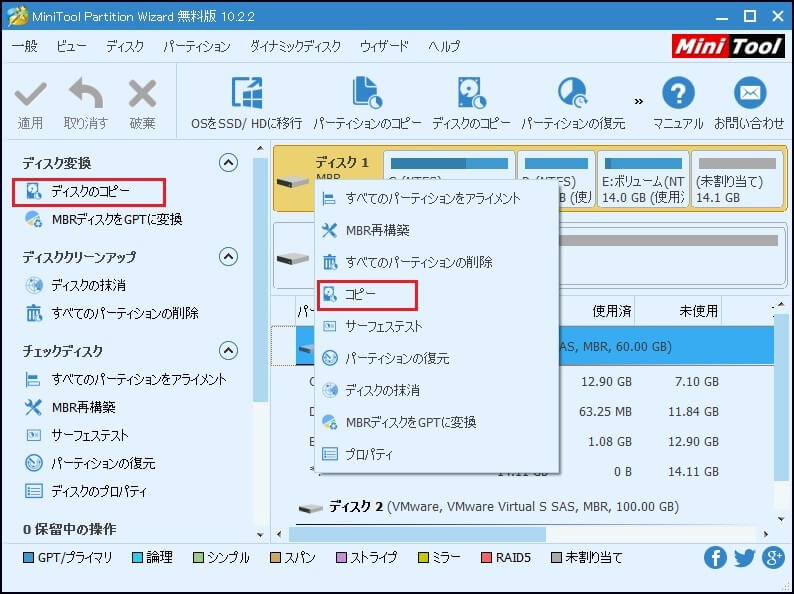Image resolution: width=794 pixels, height=594 pixels.
Task: Click the RAID5 legend swatch
Action: click(x=486, y=558)
